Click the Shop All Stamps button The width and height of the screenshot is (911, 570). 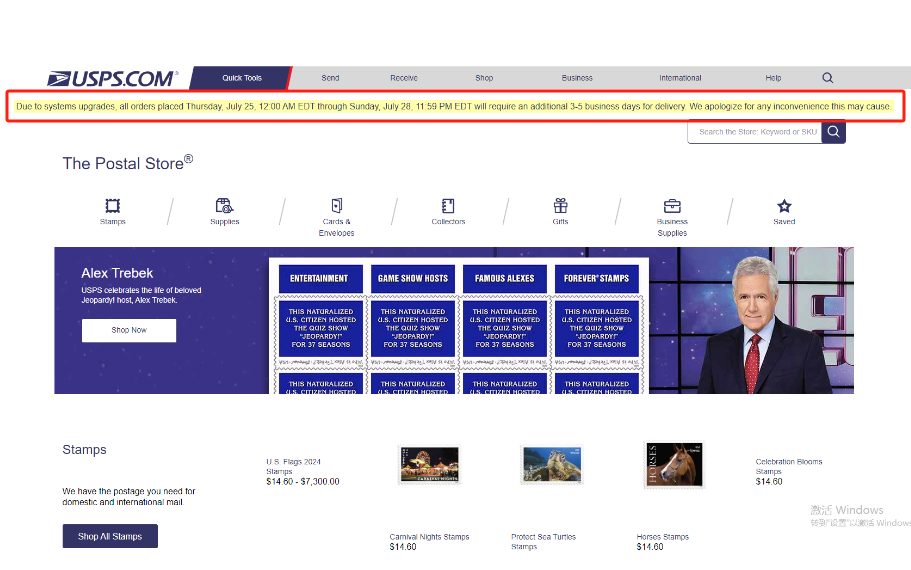[x=110, y=536]
